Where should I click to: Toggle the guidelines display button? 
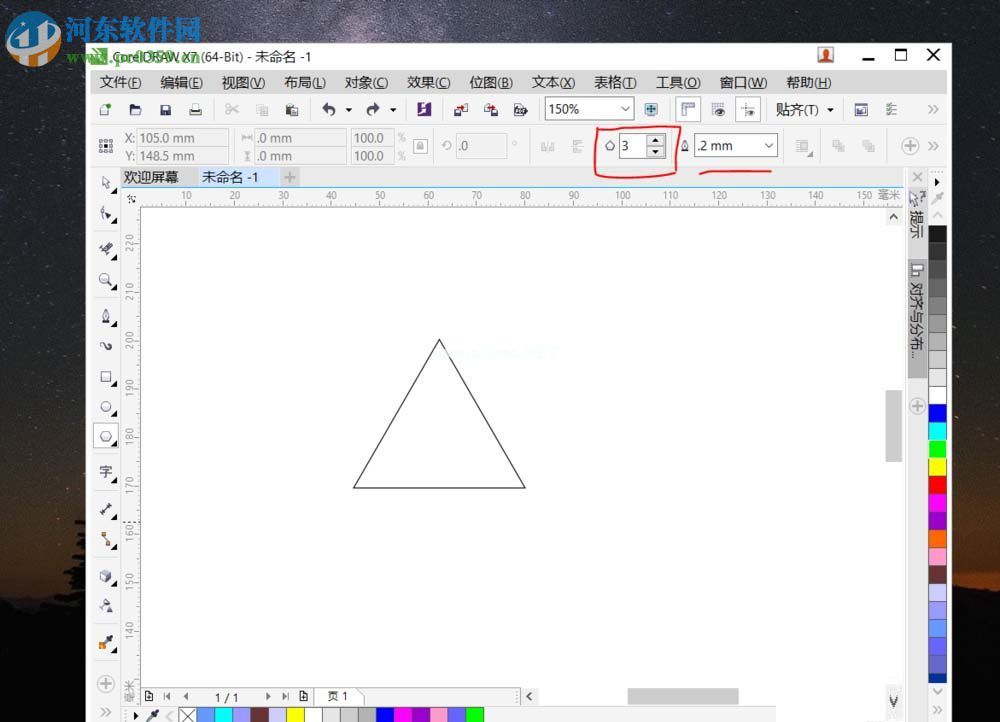click(748, 110)
